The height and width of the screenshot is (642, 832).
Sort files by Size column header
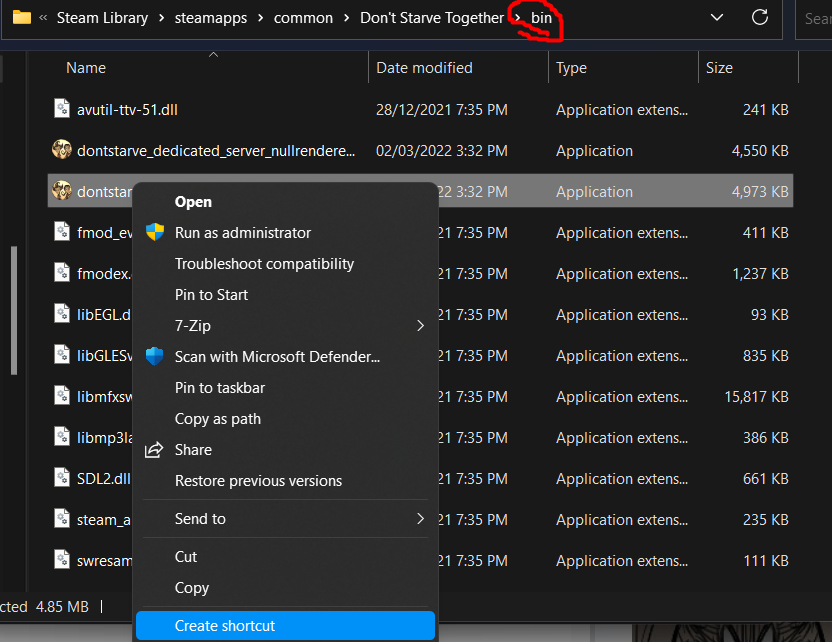(719, 68)
